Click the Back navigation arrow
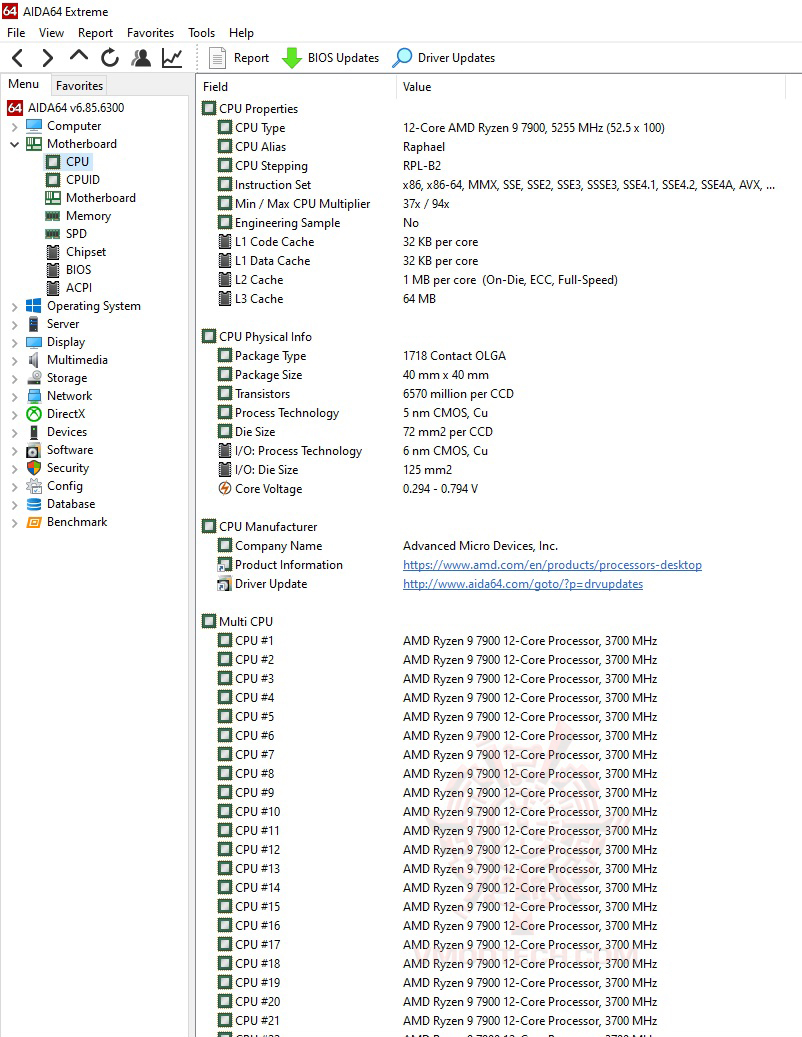This screenshot has height=1037, width=802. pos(18,58)
